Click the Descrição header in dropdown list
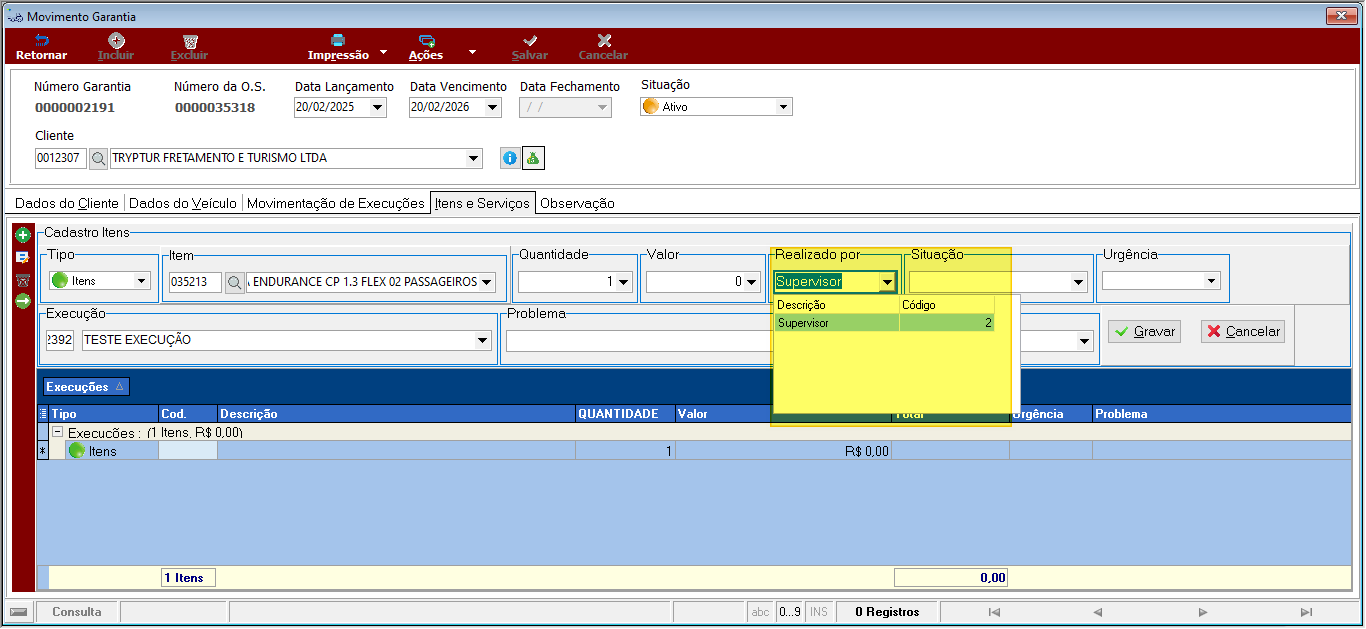The height and width of the screenshot is (629, 1366). tap(837, 305)
